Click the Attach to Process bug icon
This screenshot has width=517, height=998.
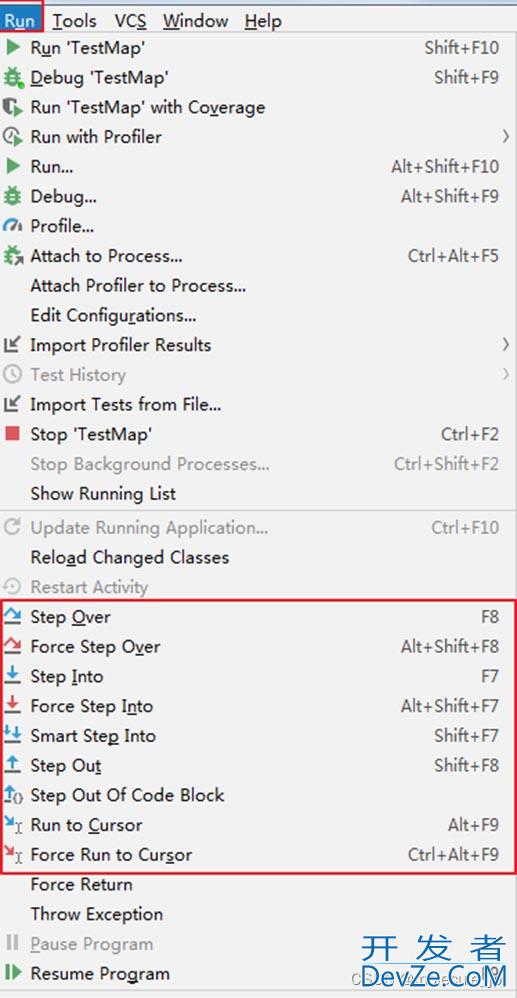(x=13, y=256)
